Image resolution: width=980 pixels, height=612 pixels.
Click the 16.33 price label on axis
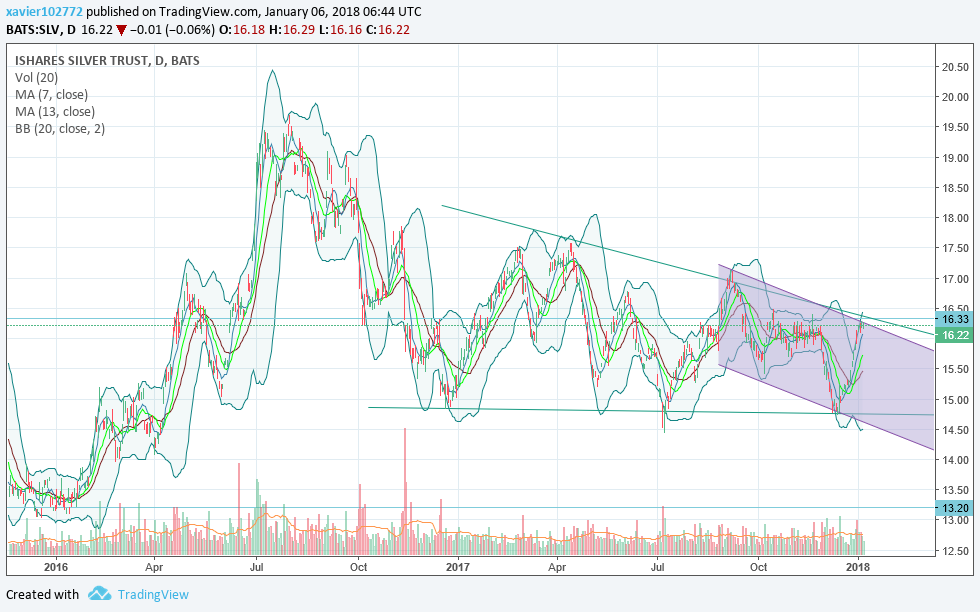click(x=955, y=319)
